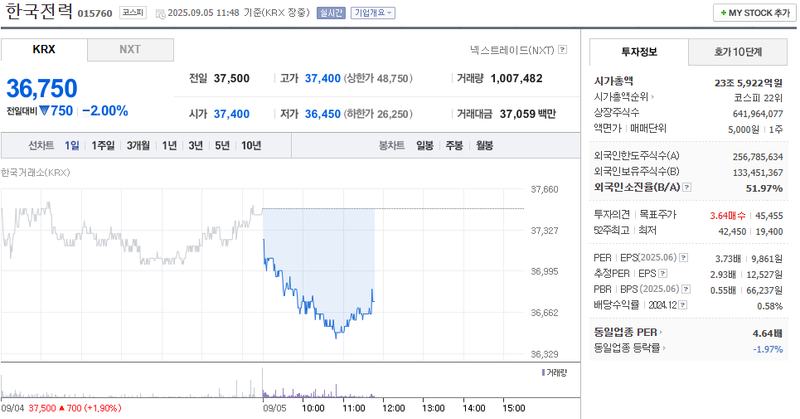Click the 실시간 real-time badge
This screenshot has height=419, width=800.
pos(331,13)
